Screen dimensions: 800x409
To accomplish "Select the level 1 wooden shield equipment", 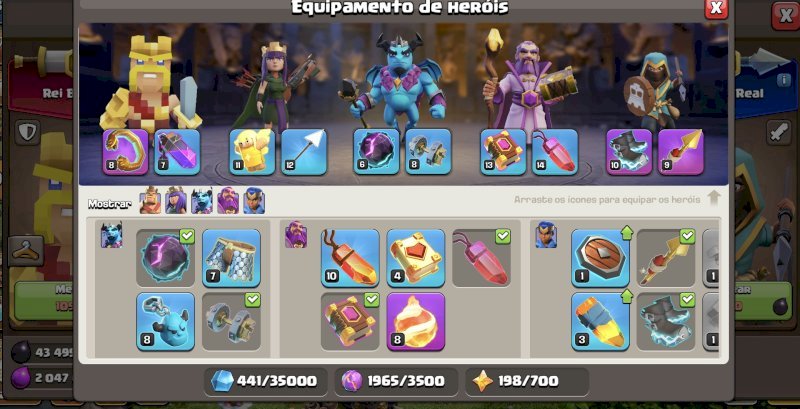I will (x=601, y=258).
